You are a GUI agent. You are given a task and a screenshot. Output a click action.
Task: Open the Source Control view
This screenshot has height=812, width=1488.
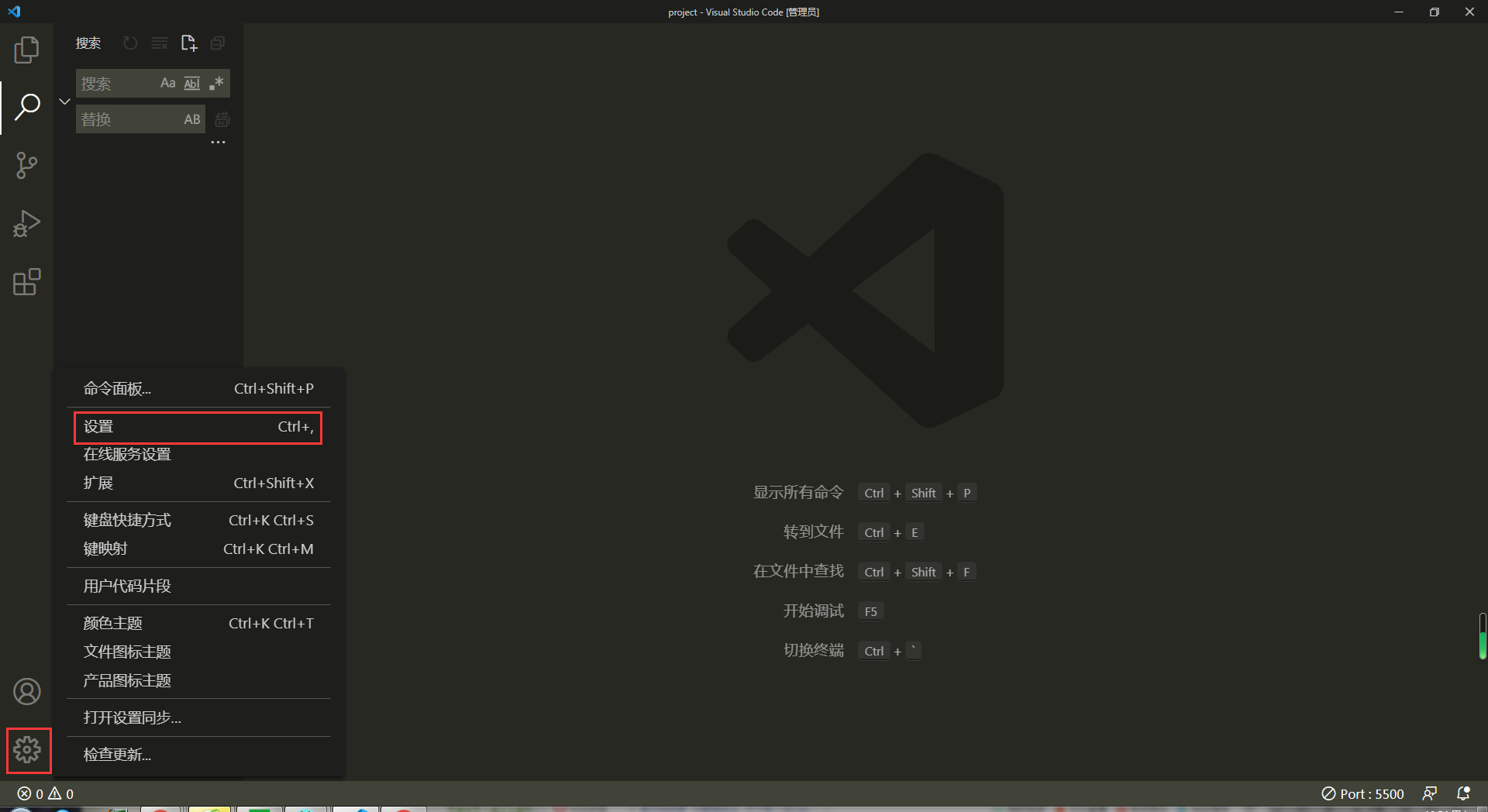26,165
